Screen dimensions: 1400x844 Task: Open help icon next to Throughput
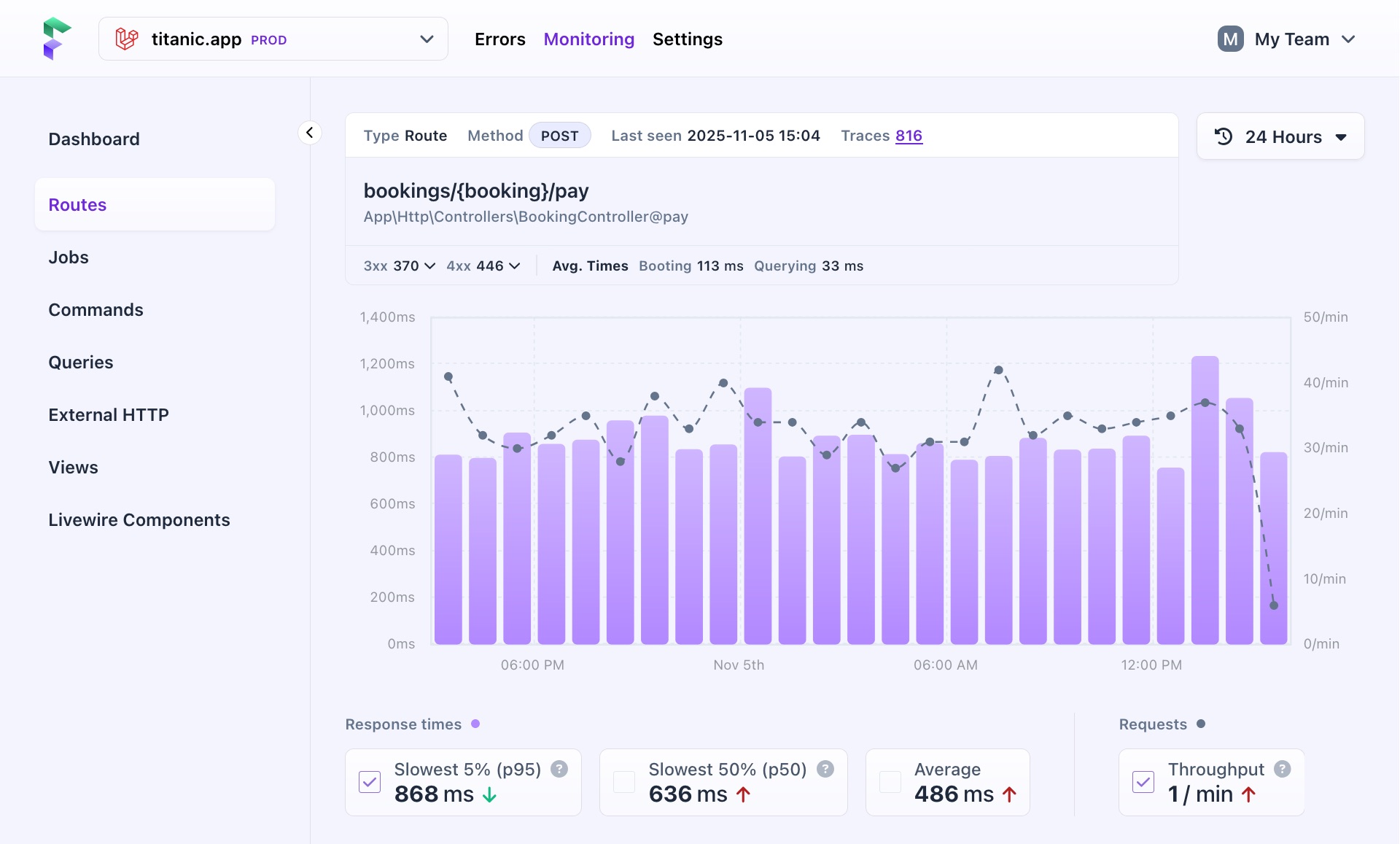(x=1283, y=769)
